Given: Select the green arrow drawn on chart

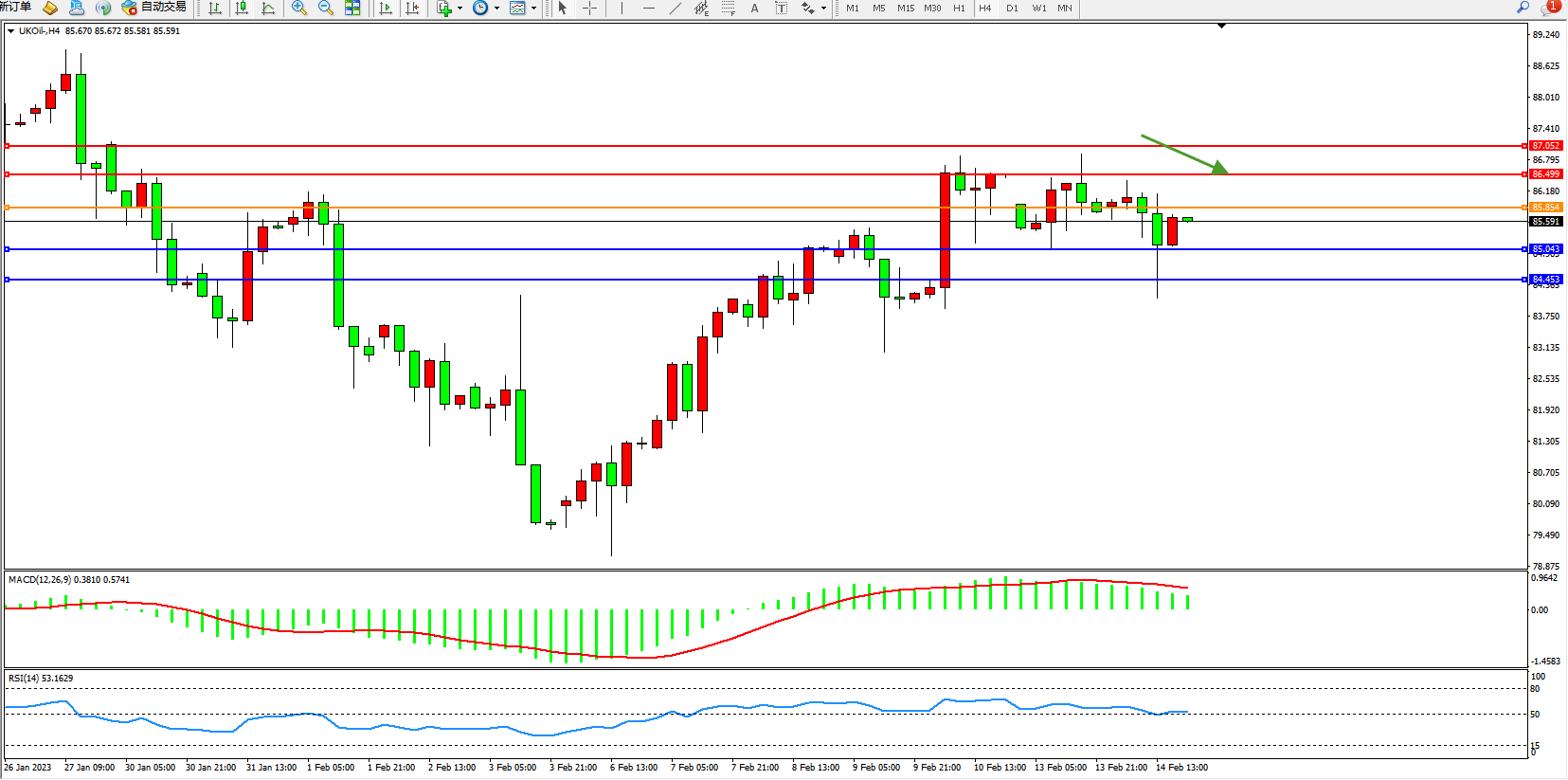Looking at the screenshot, I should point(1183,154).
